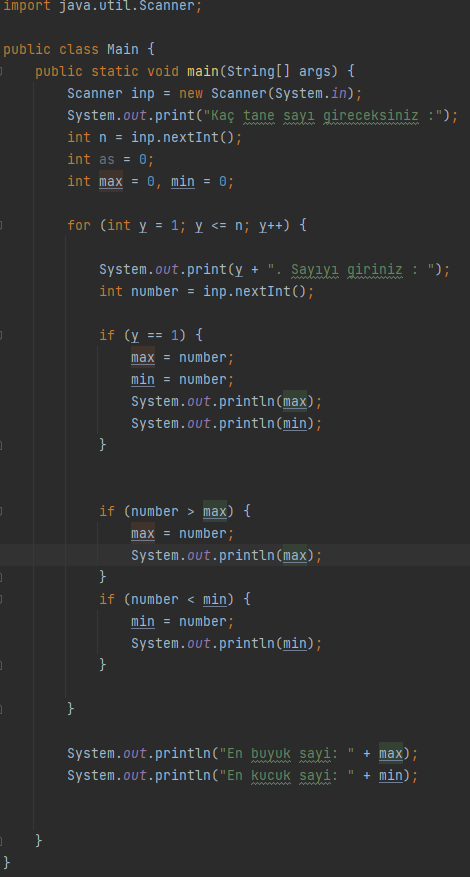Screen dimensions: 470x877
Task: Click the greyed unused variable 'as'
Action: (x=107, y=159)
